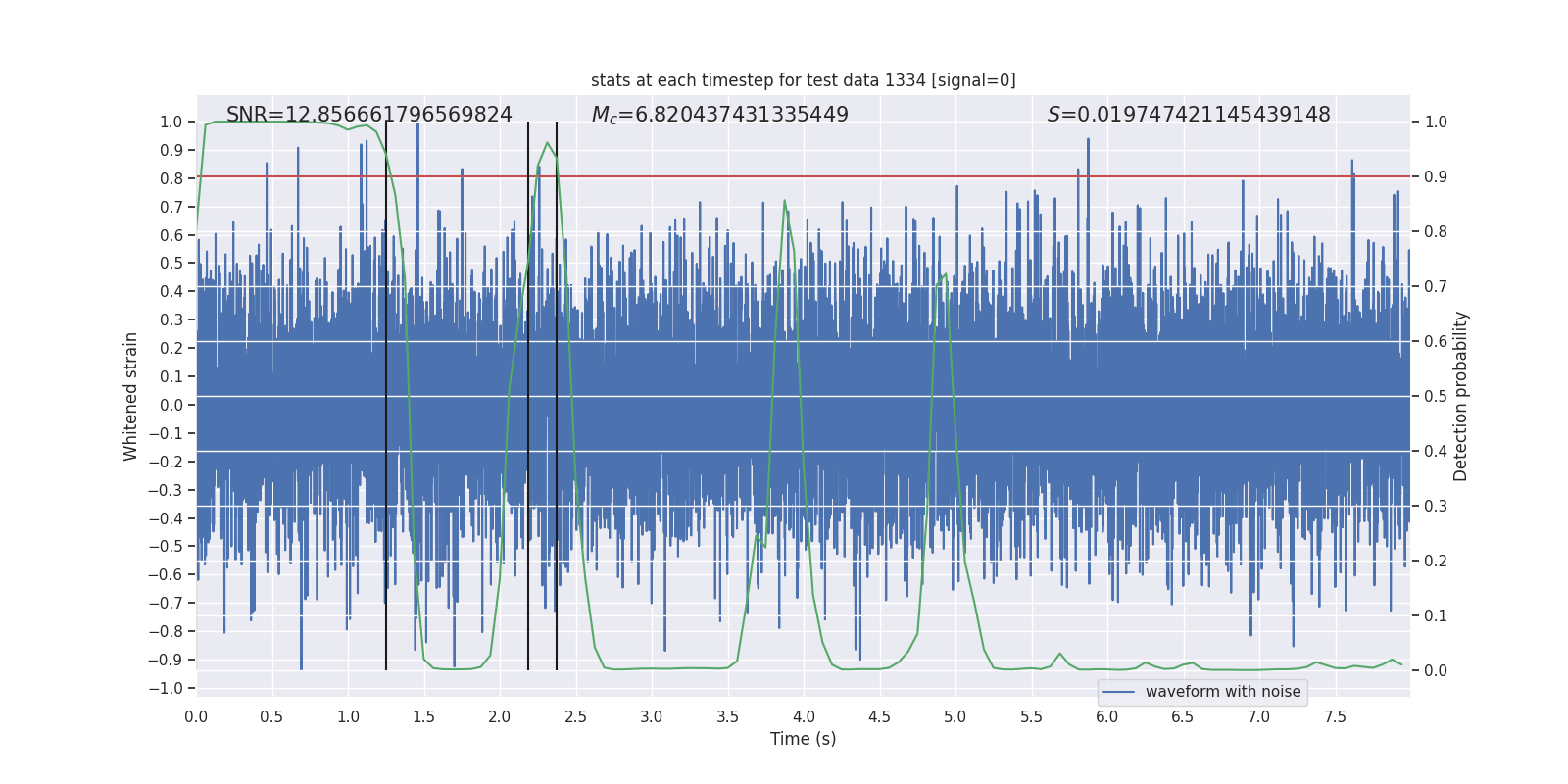Click Time axis tick label 0.5
Viewport: 1568px width, 784px height.
click(x=271, y=716)
